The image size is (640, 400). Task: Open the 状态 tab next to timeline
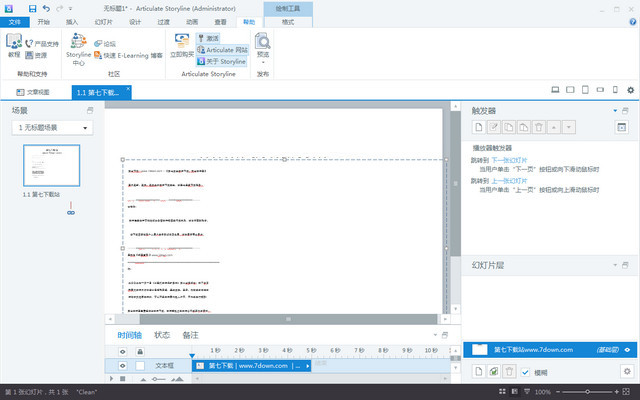[x=162, y=335]
